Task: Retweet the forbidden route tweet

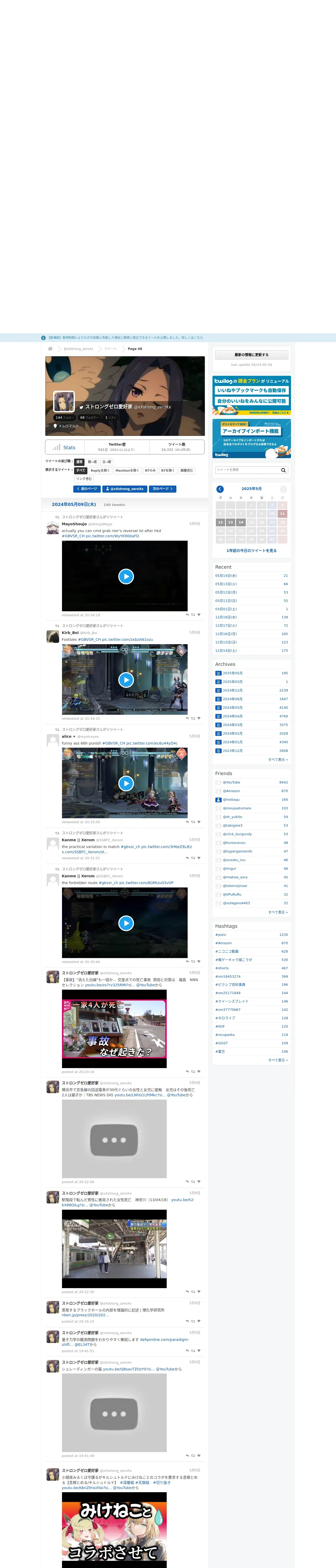Action: coord(193,962)
